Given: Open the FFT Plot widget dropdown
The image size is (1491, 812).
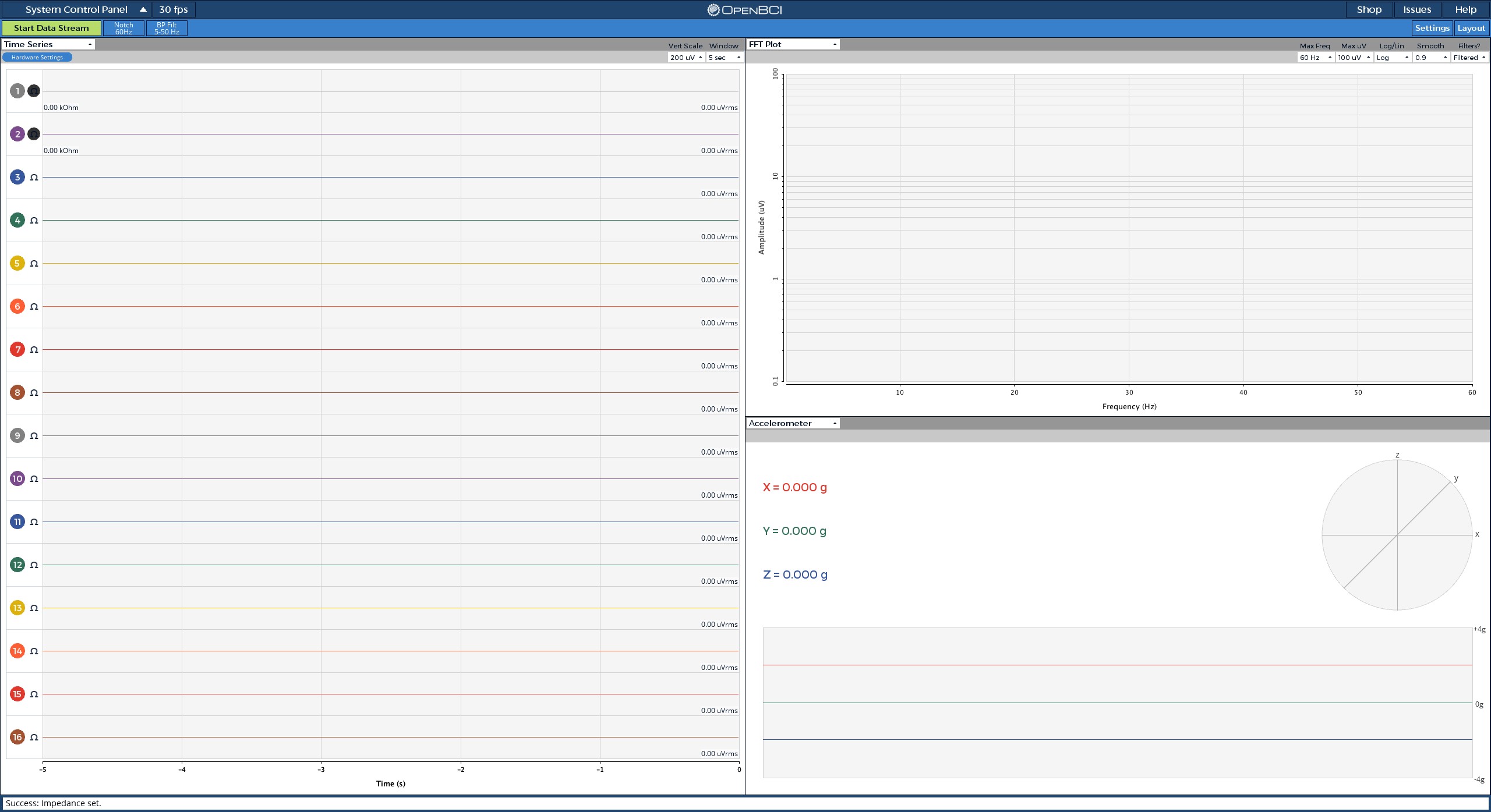Looking at the screenshot, I should point(793,44).
